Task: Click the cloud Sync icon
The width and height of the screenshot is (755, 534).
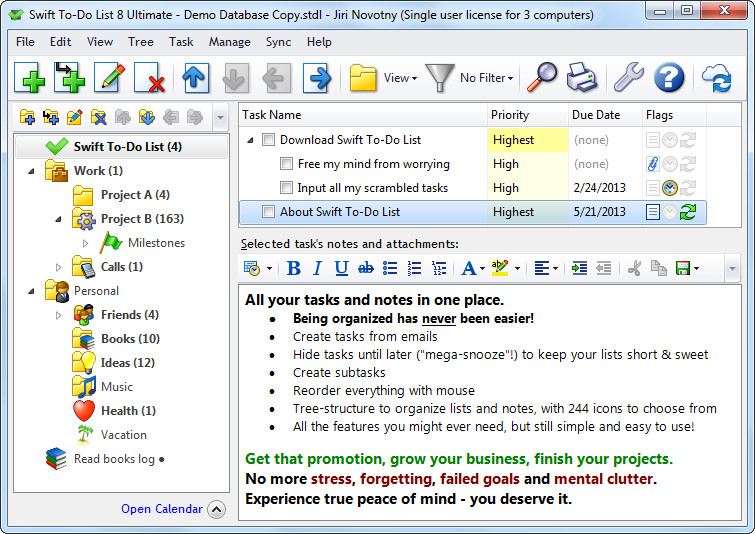Action: click(x=716, y=78)
